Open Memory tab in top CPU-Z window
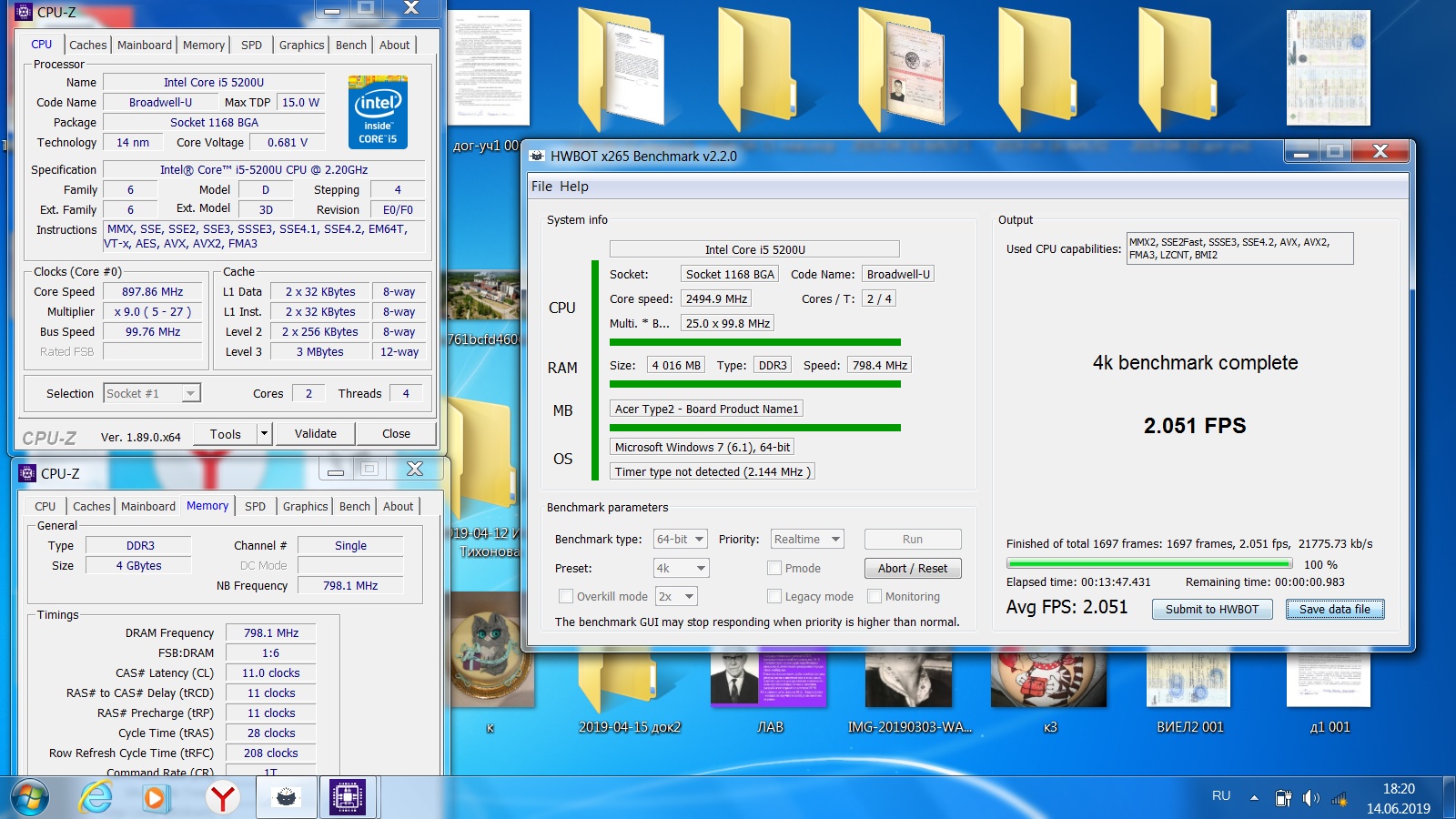 [204, 45]
